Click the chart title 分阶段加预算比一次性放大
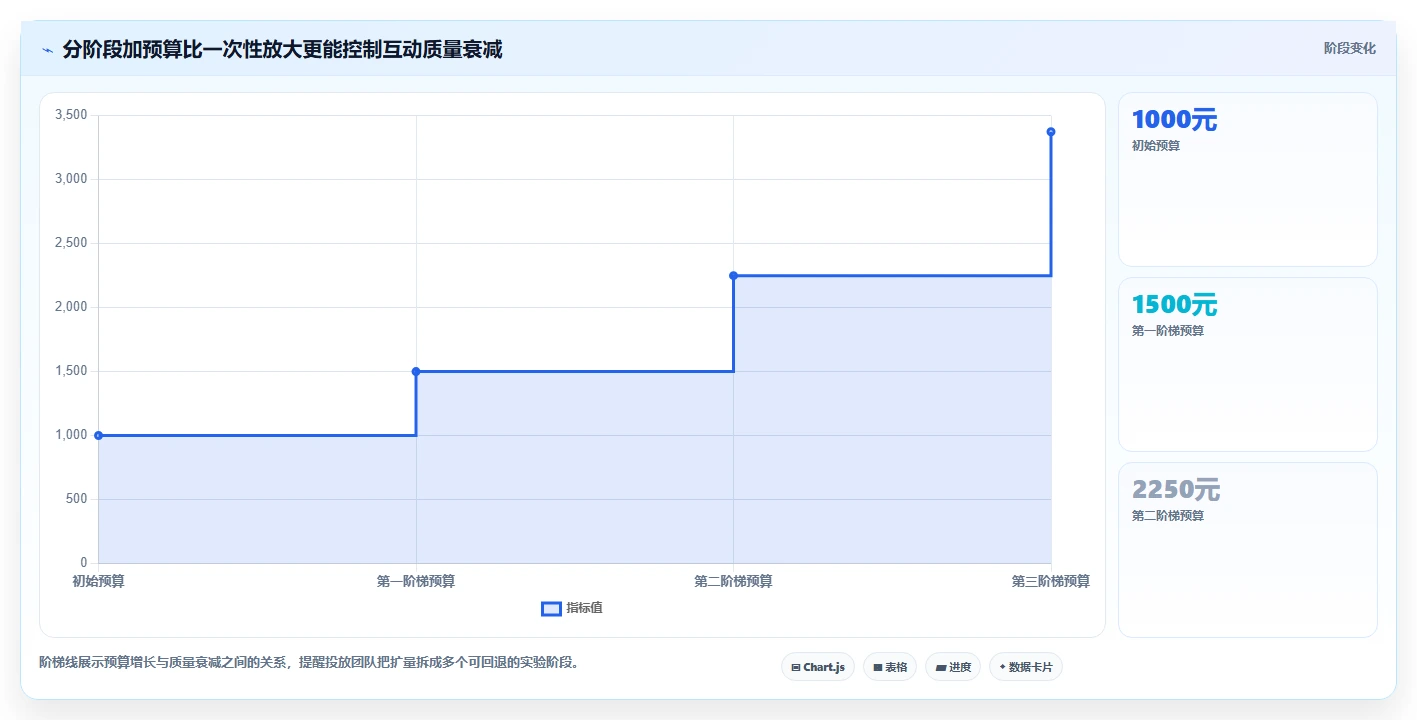 [282, 49]
